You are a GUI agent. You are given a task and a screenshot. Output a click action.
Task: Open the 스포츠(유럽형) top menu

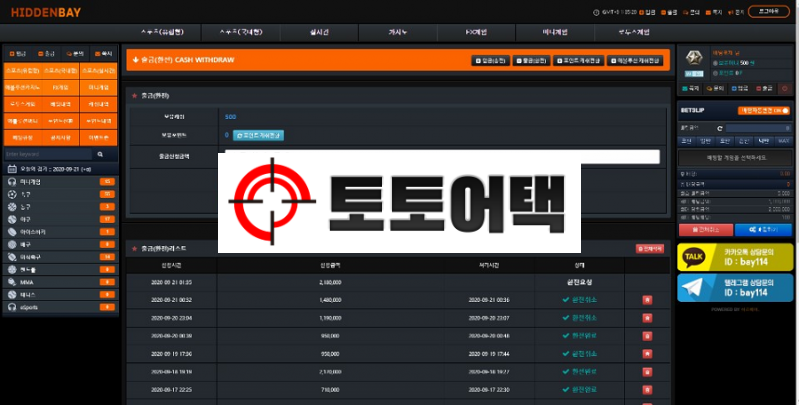(x=162, y=32)
